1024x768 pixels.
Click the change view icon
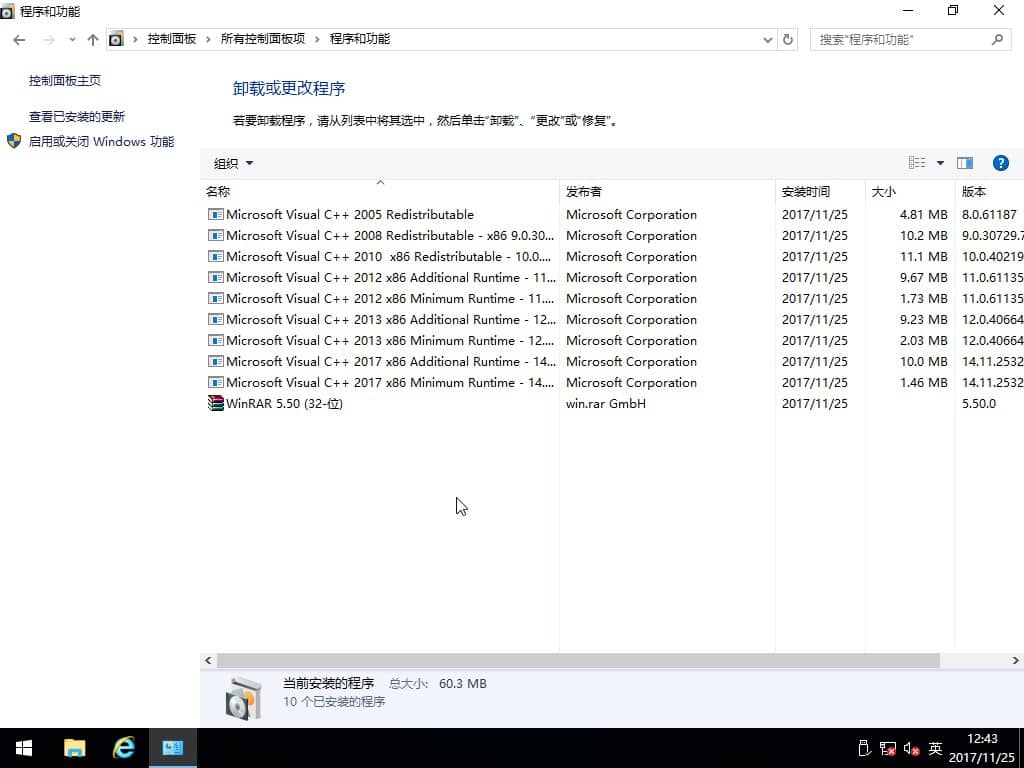click(917, 163)
